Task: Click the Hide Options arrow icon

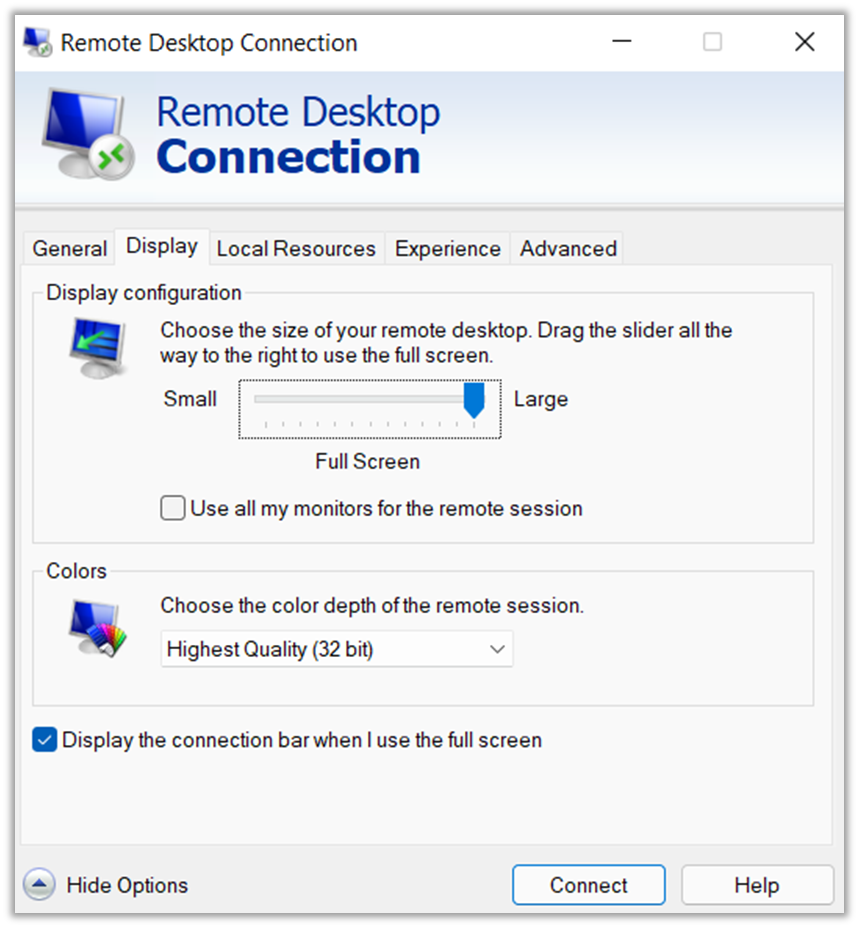Action: 39,884
